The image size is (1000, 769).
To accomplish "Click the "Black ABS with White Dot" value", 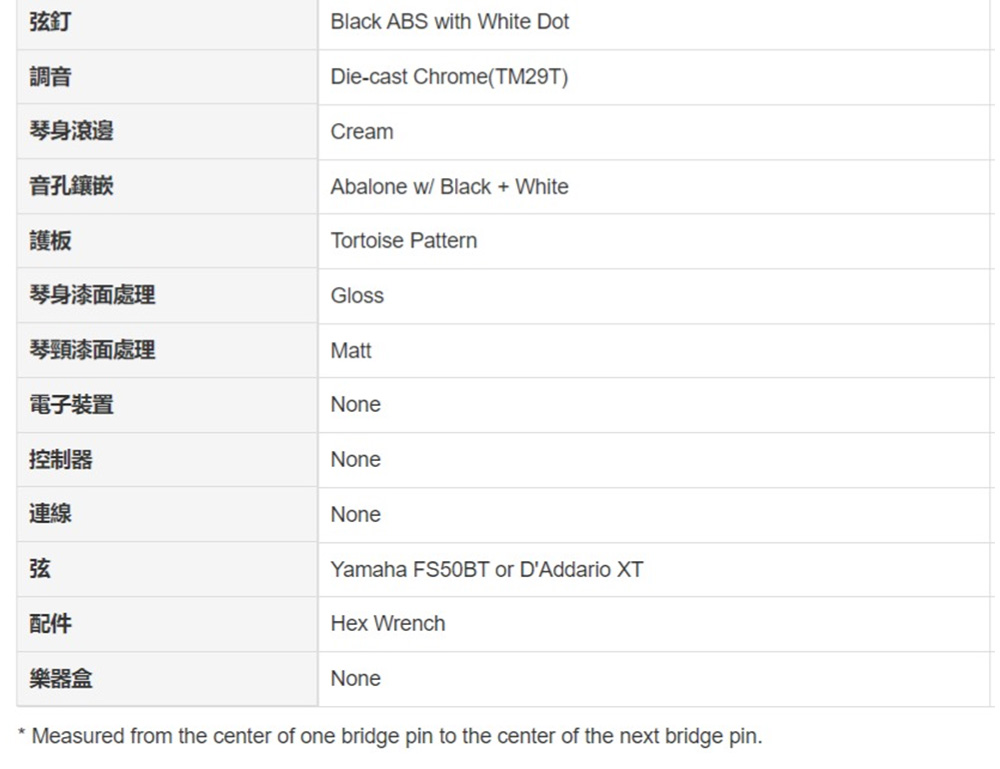I will coord(449,22).
